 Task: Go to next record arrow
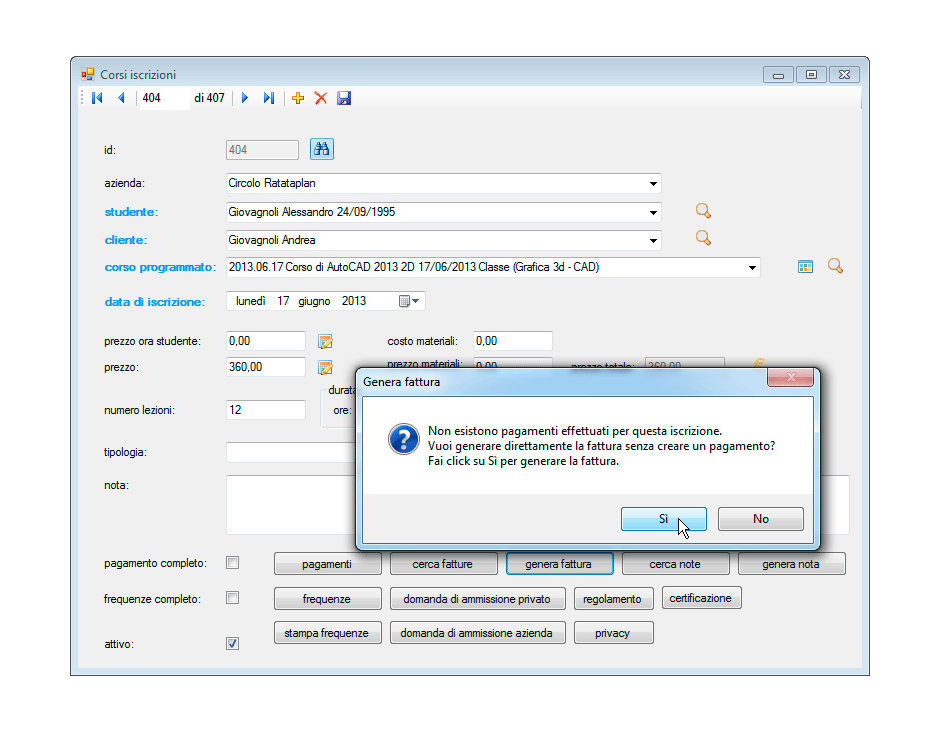tap(245, 98)
